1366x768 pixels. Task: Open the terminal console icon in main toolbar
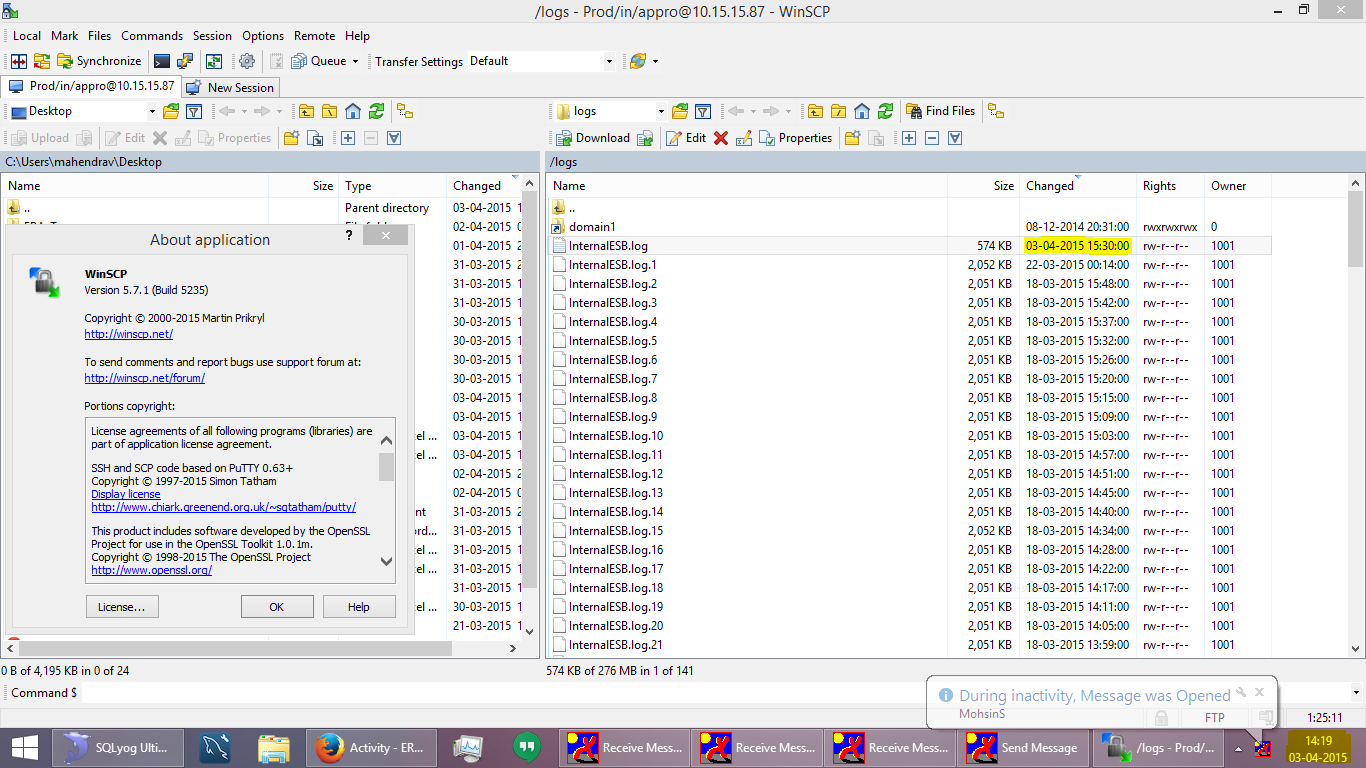tap(161, 61)
